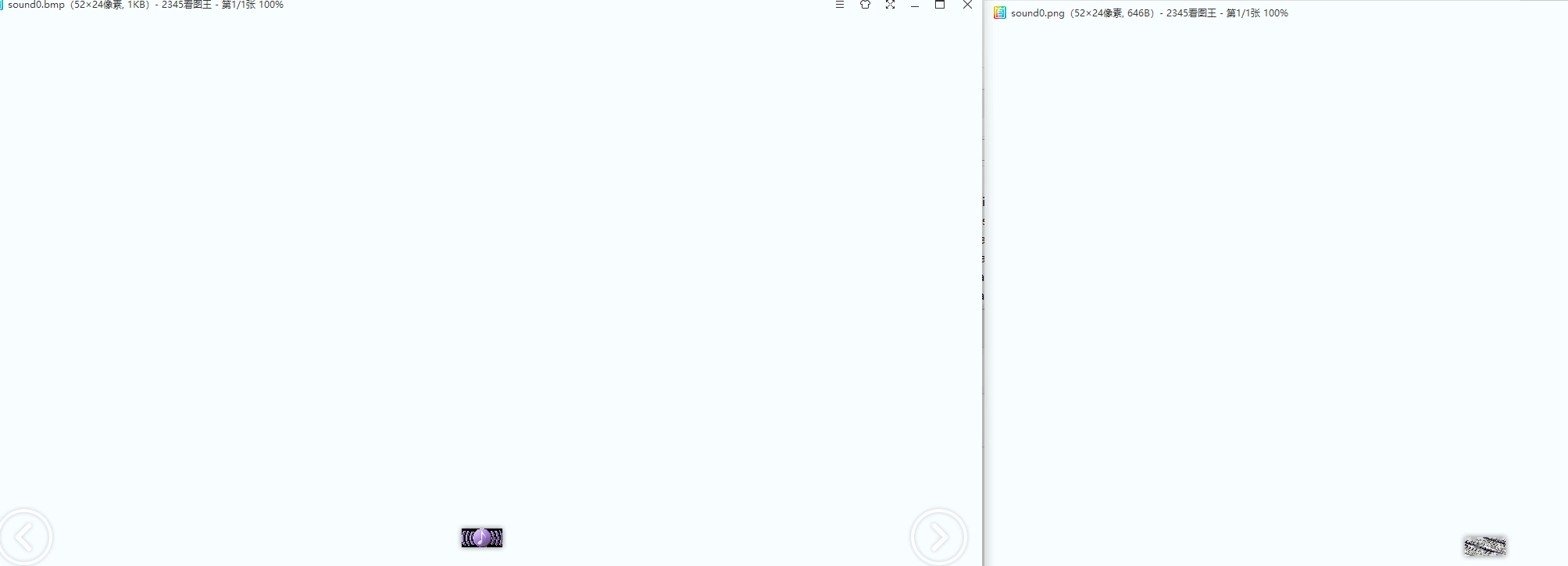The width and height of the screenshot is (1568, 566).
Task: Click the sound0.bmp filename in title bar
Action: [x=36, y=5]
